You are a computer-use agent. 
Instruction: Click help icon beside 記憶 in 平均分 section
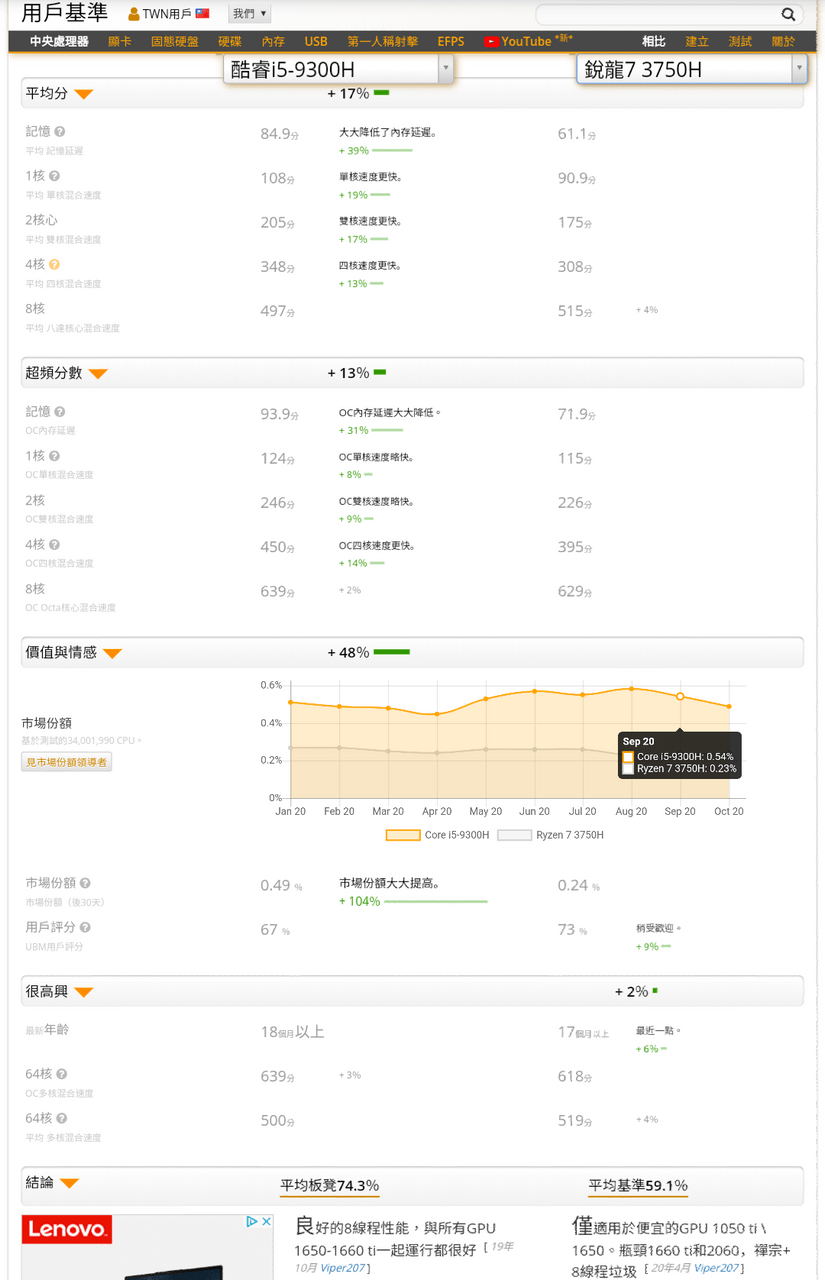point(60,131)
